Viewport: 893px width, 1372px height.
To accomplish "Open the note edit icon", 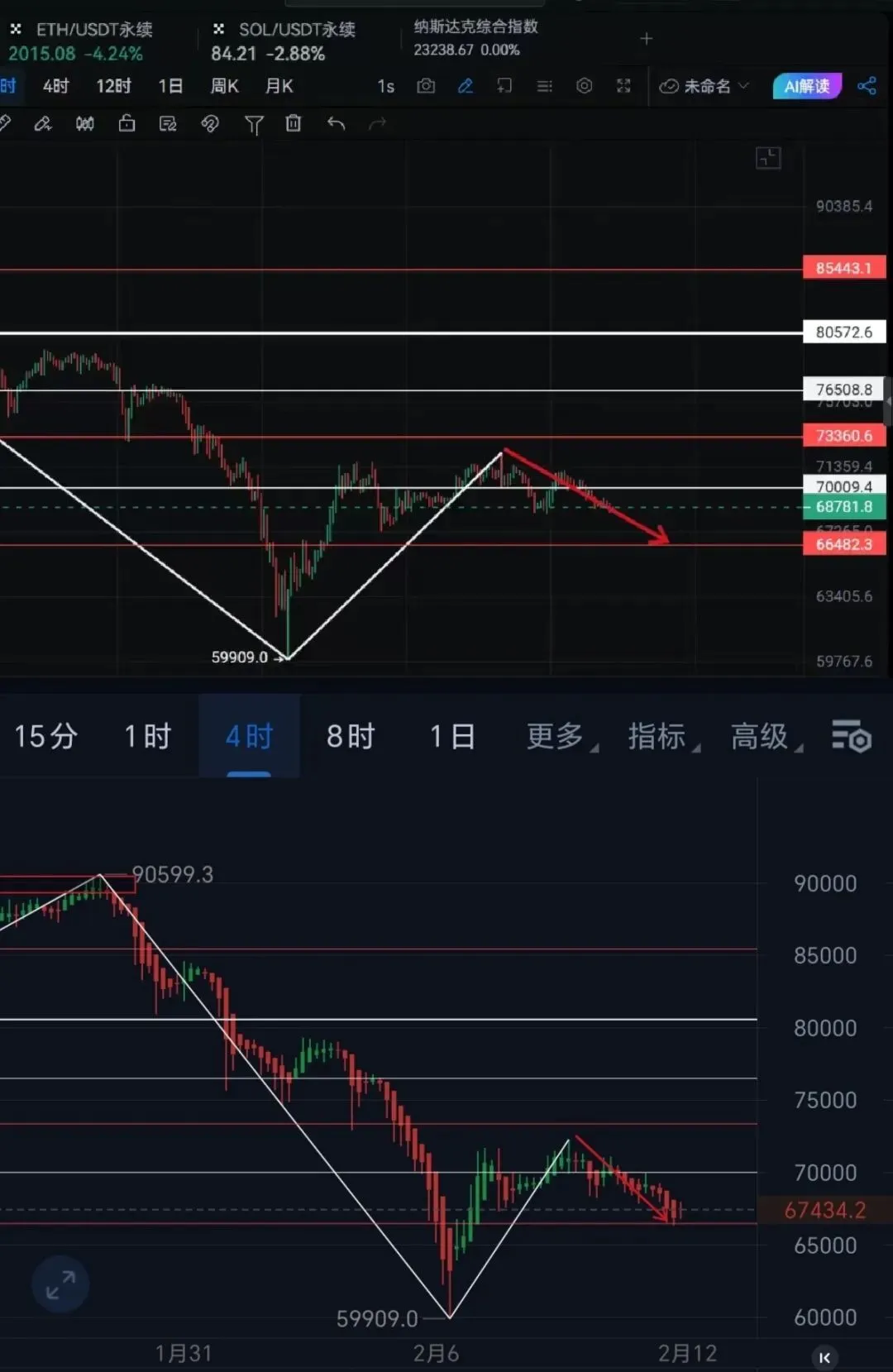I will [x=168, y=124].
